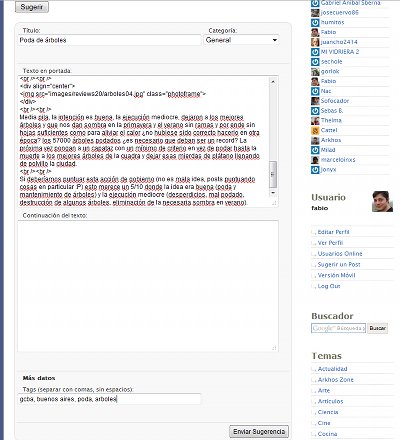Click the avatar icon next to Arkhos
The height and width of the screenshot is (440, 400).
point(315,140)
